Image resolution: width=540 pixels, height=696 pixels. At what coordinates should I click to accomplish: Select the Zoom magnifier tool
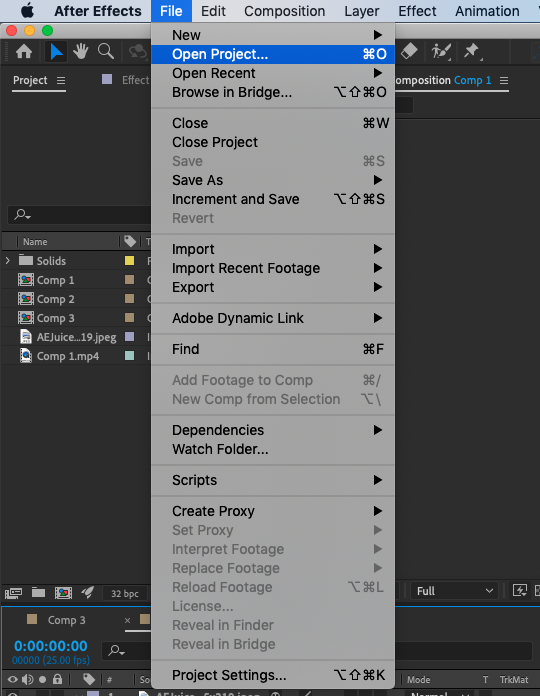[106, 52]
